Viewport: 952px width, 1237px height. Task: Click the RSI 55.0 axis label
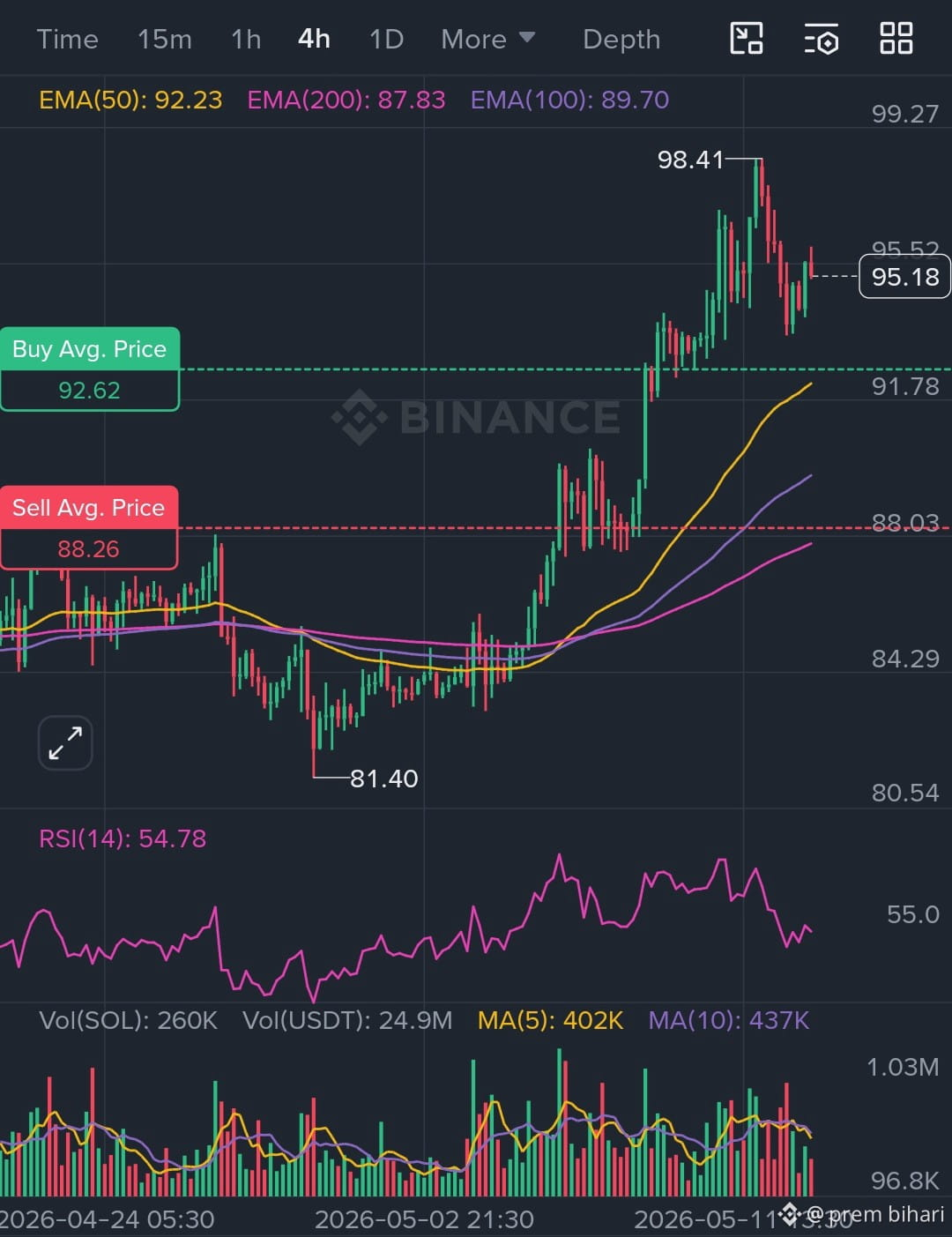click(x=913, y=914)
